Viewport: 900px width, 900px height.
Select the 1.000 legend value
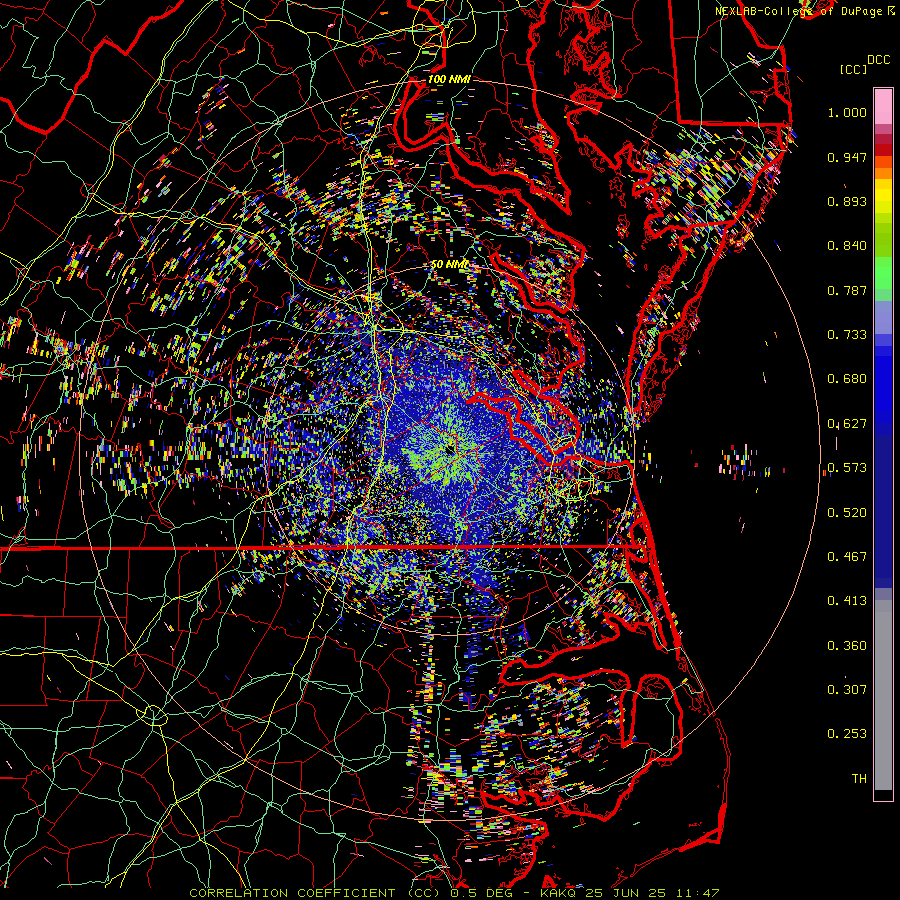click(847, 112)
